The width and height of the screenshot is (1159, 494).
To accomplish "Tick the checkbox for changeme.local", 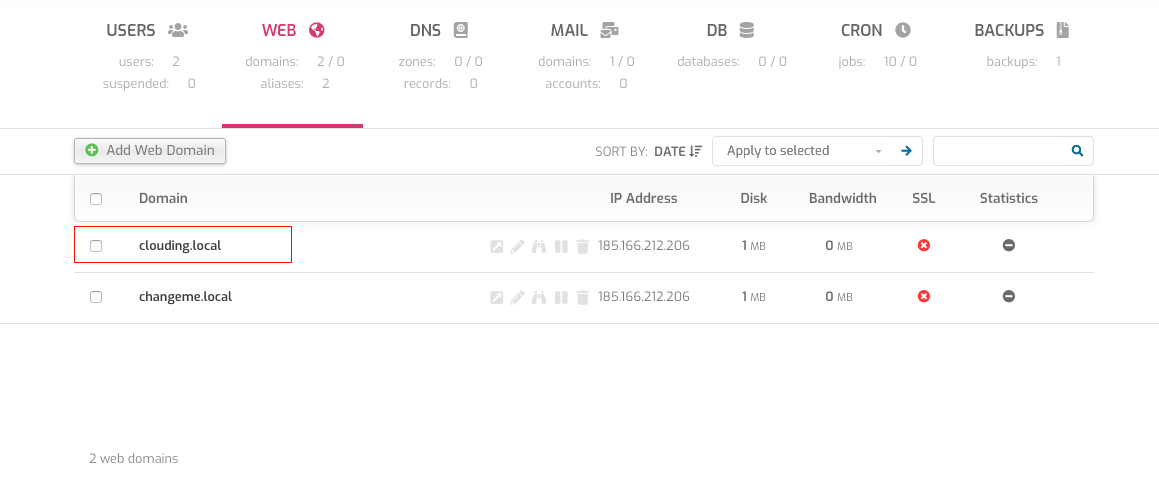I will (x=96, y=297).
